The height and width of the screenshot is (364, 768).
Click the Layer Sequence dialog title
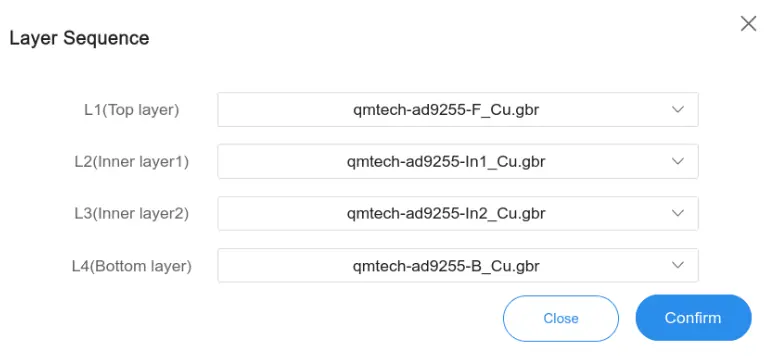point(79,38)
